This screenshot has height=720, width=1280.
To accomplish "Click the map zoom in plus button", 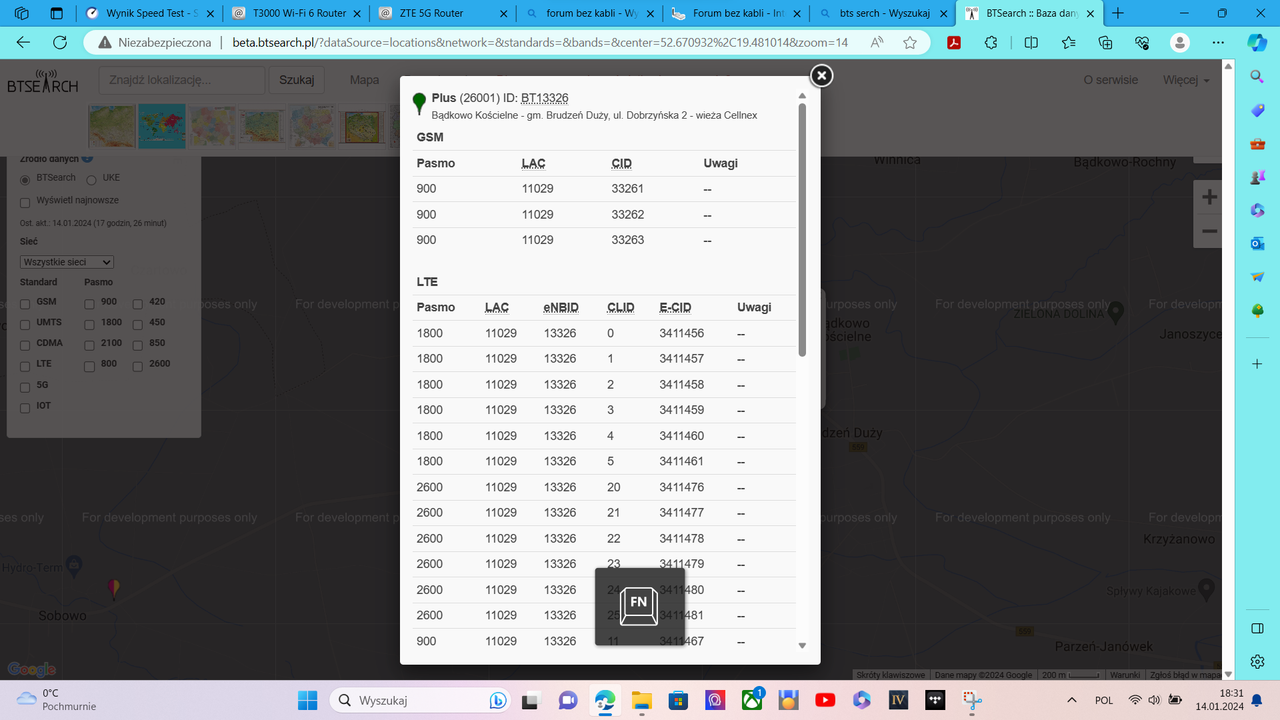I will pyautogui.click(x=1209, y=197).
